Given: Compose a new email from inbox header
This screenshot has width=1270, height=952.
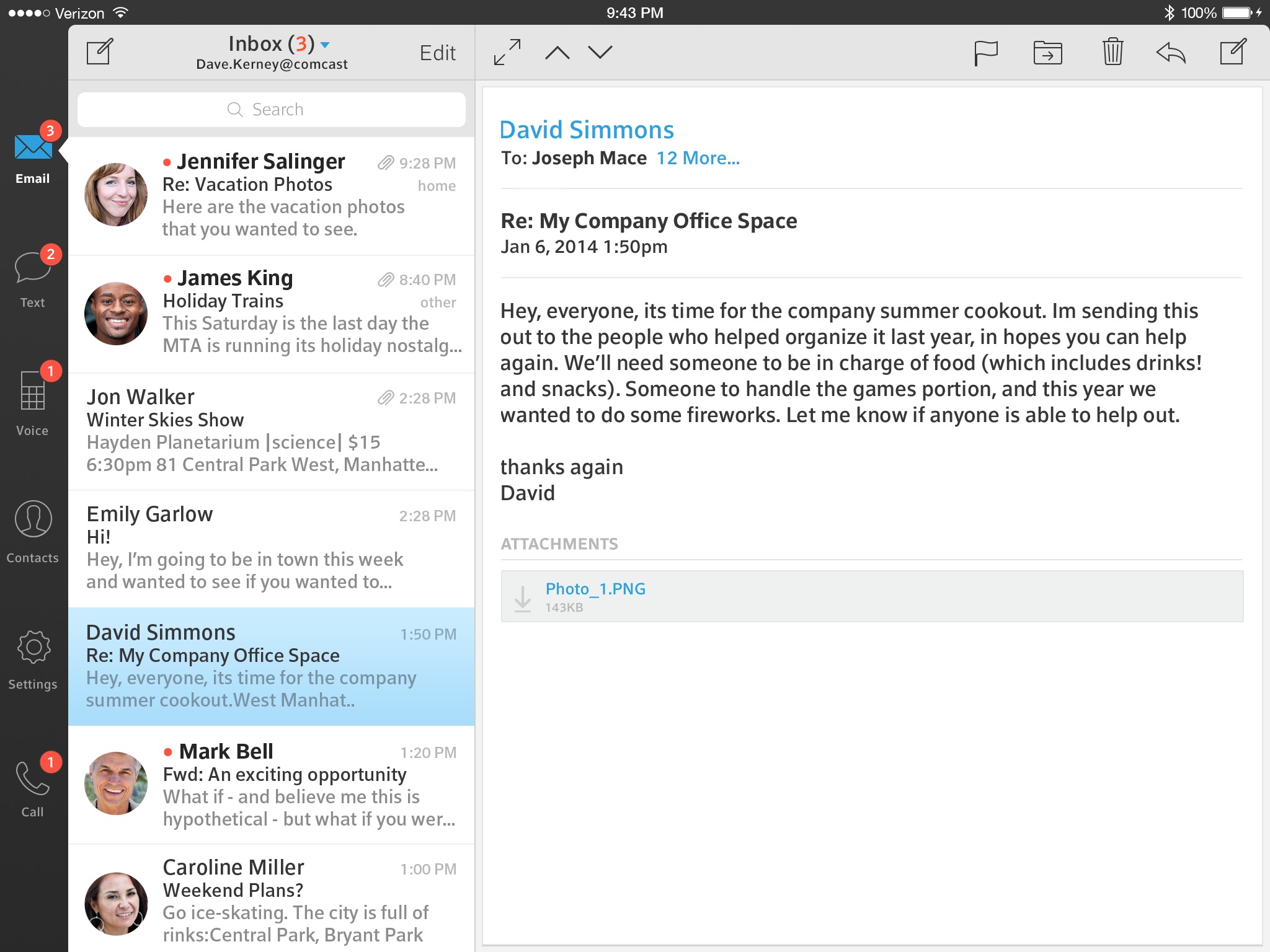Looking at the screenshot, I should [100, 52].
